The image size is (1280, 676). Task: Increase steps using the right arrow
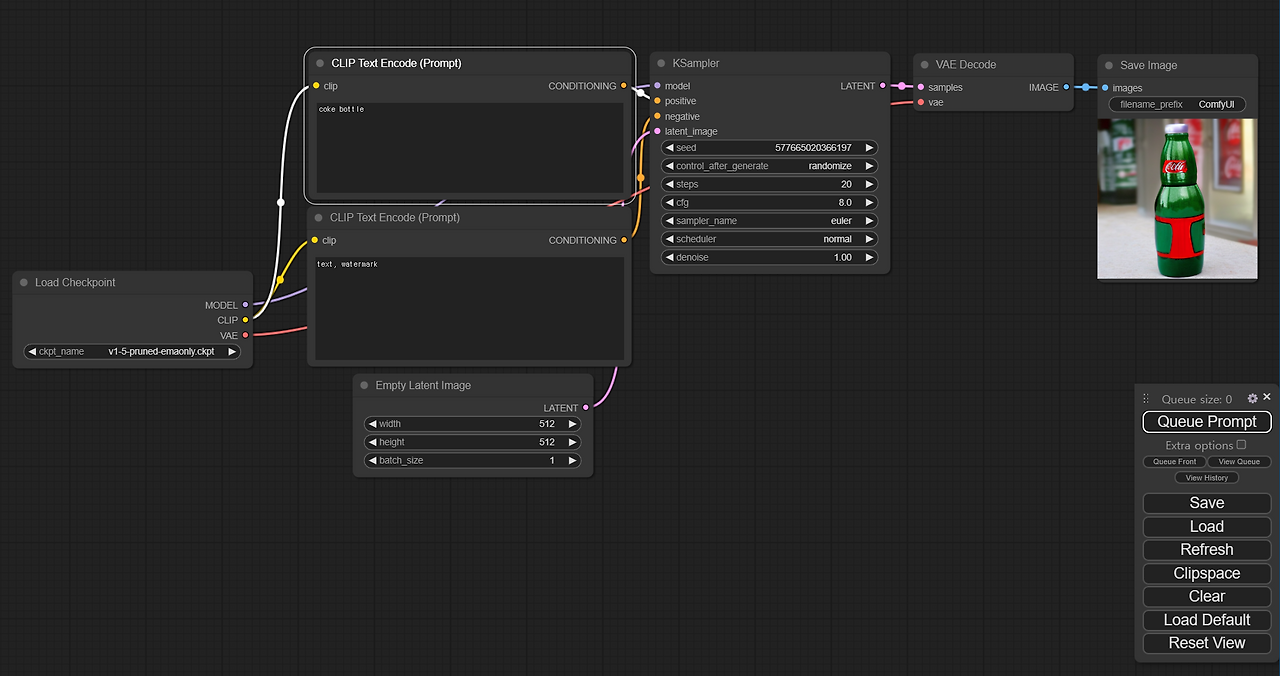[869, 183]
